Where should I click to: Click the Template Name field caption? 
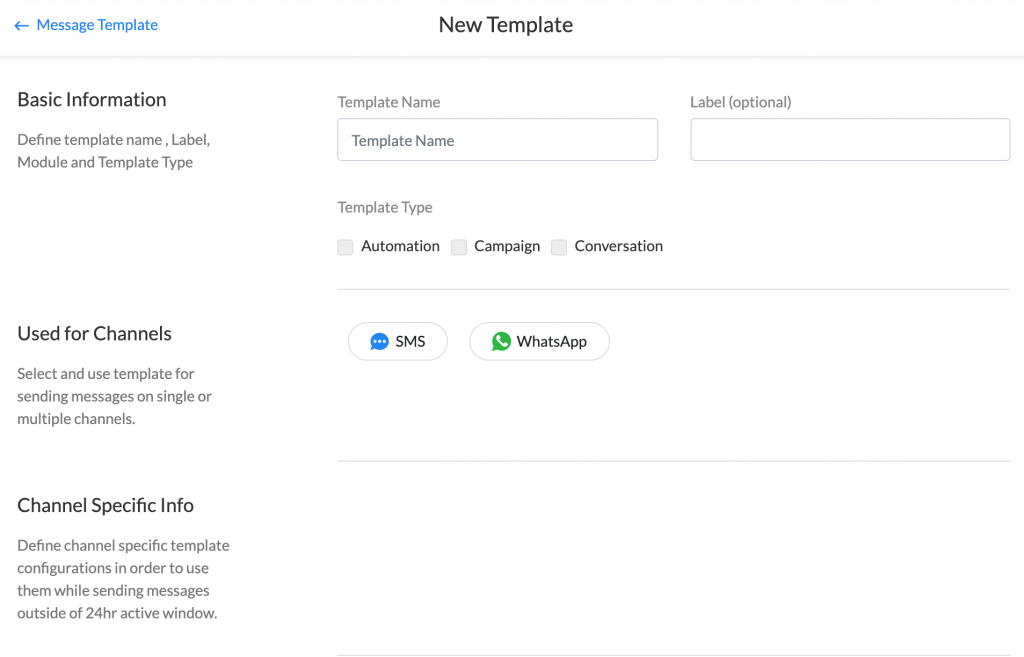389,102
